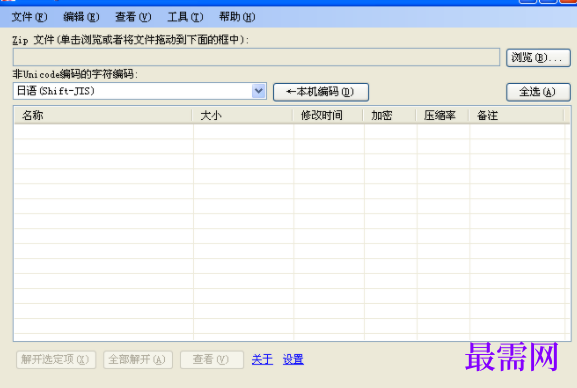
Task: Click the ←本机编码(D) button
Action: click(x=321, y=92)
